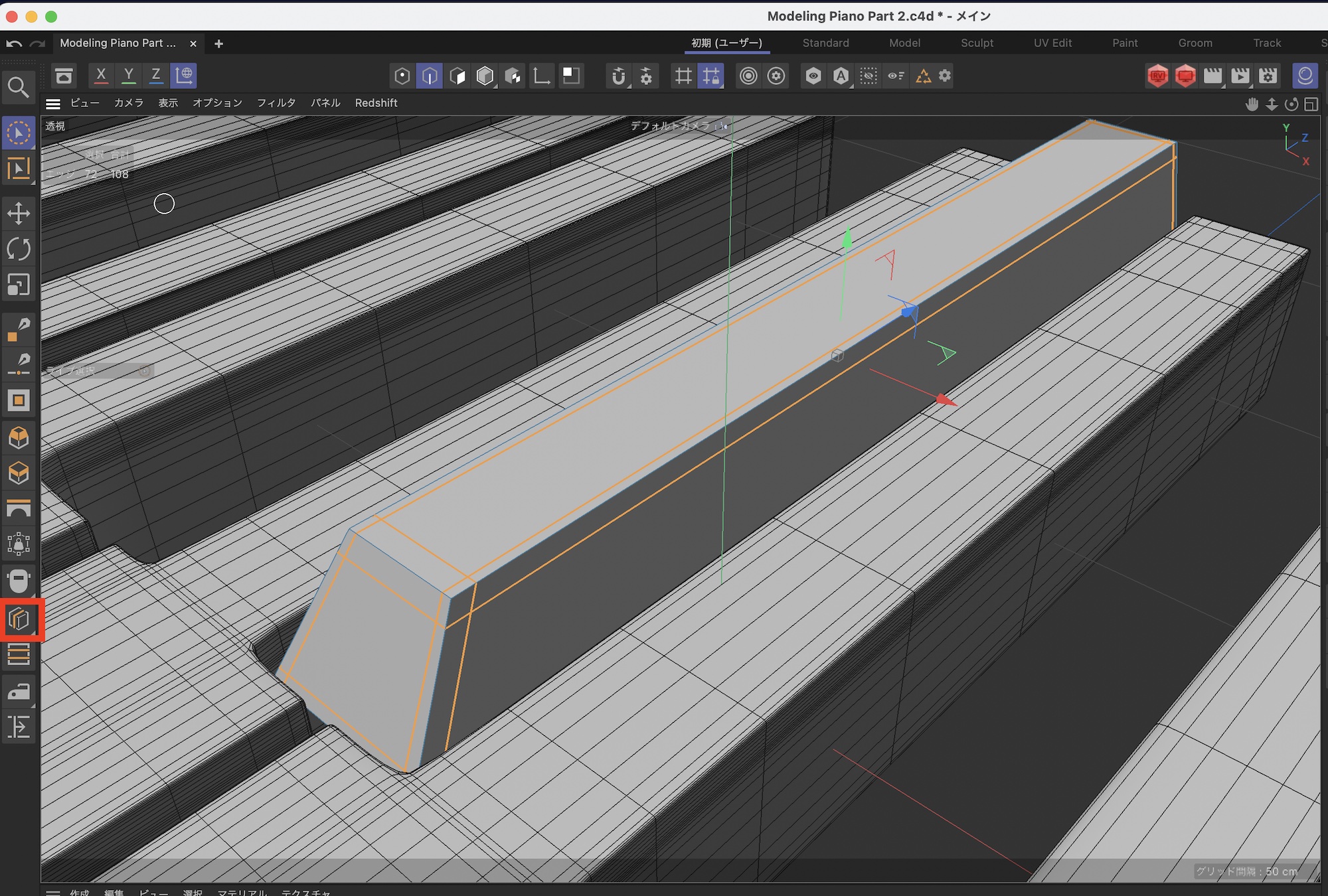
Task: Switch to the Sculpt layout tab
Action: [x=977, y=43]
